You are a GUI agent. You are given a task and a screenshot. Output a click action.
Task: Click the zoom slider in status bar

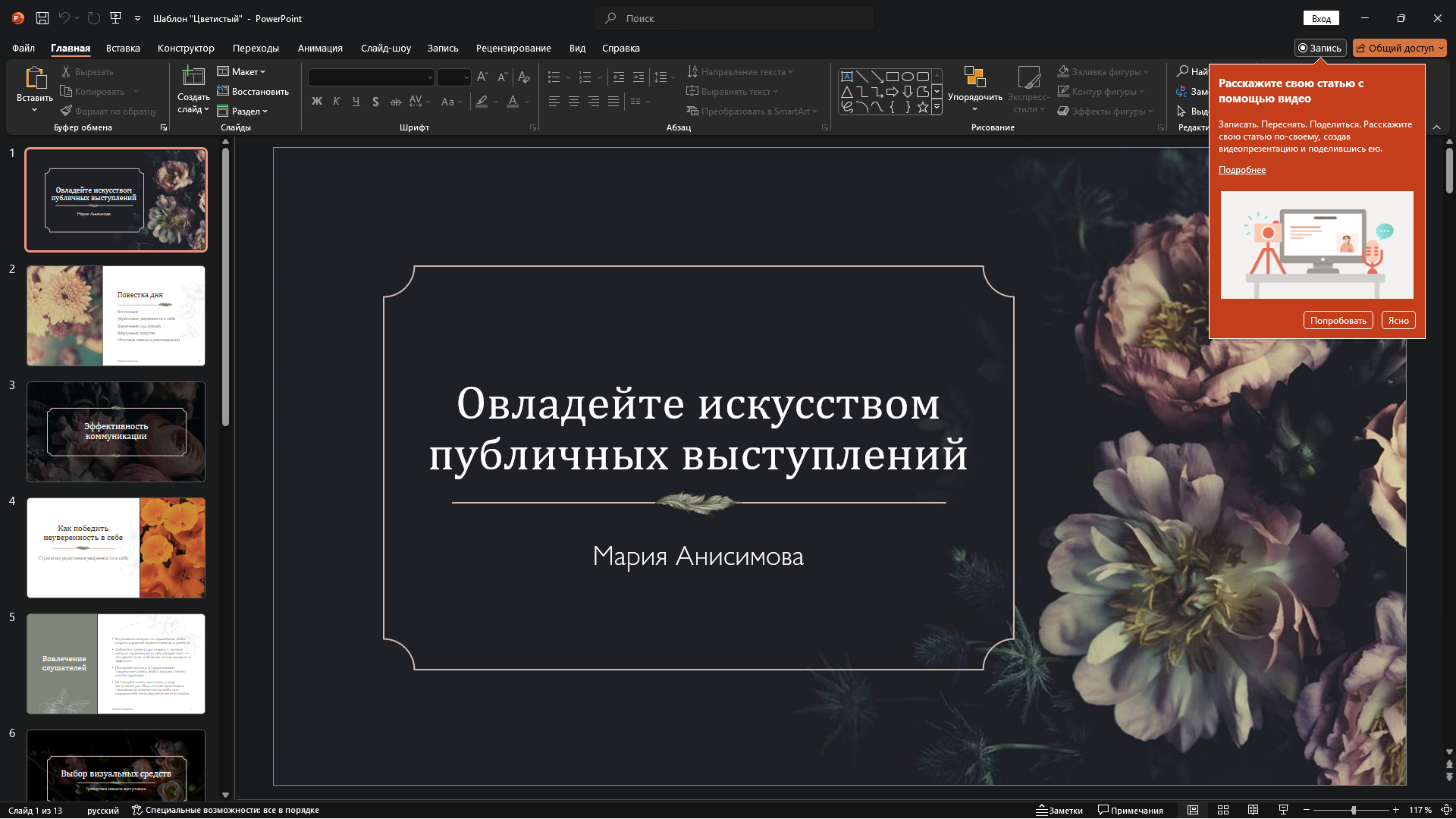[x=1353, y=810]
